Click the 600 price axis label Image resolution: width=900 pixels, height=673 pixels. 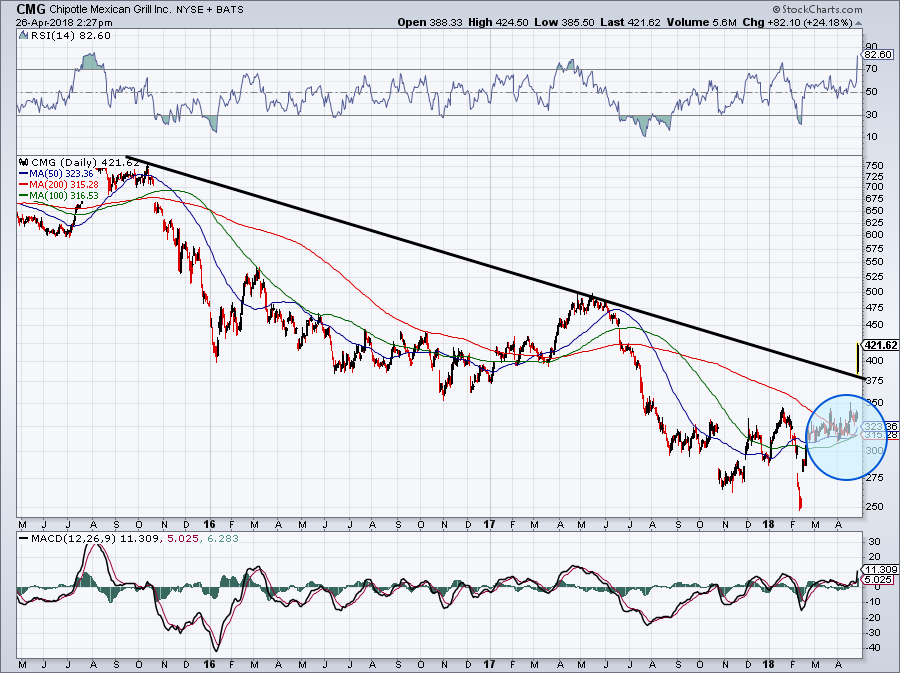click(x=874, y=235)
